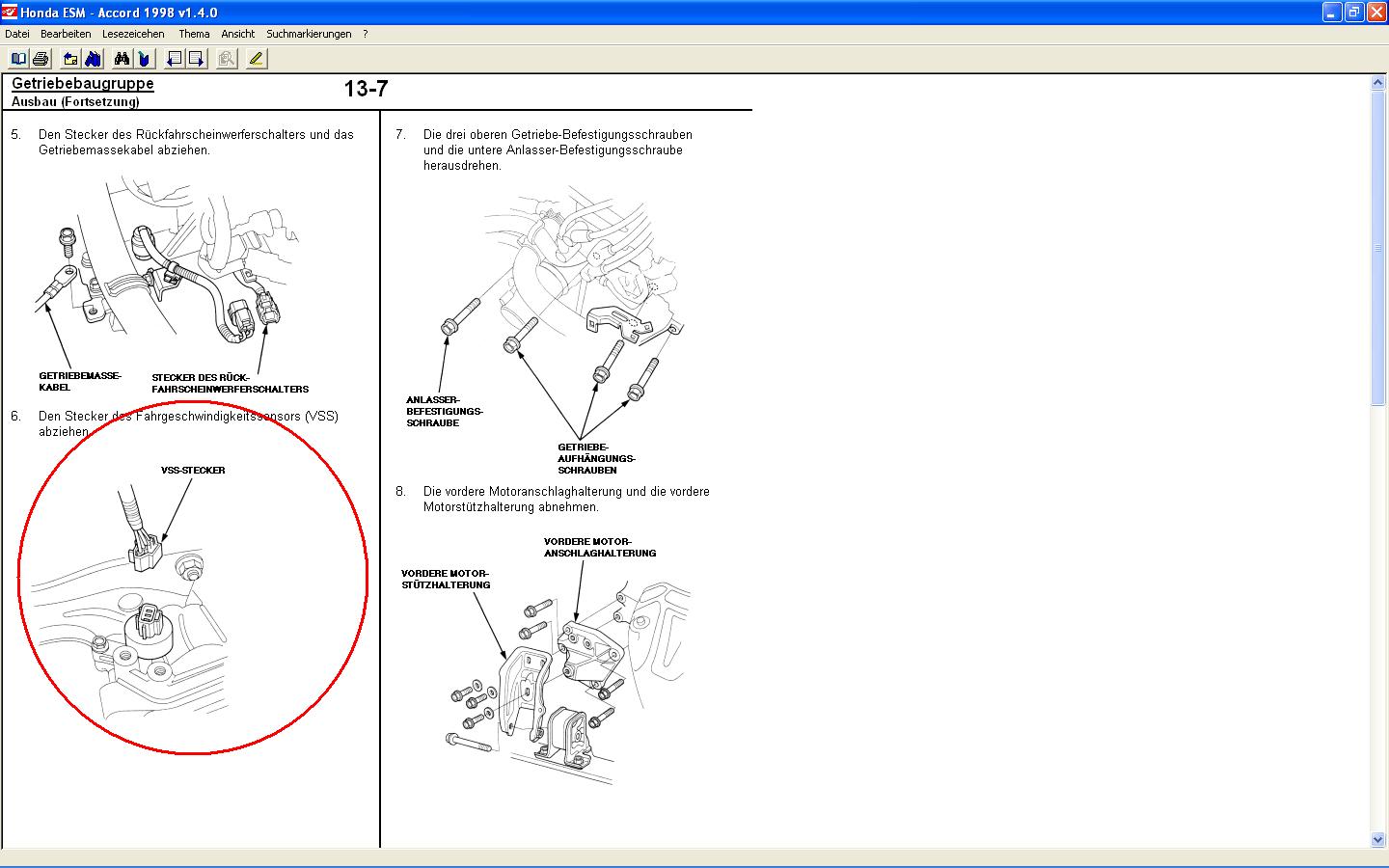This screenshot has height=868, width=1389.
Task: Click the vertical scrollbar down arrow
Action: click(1377, 840)
